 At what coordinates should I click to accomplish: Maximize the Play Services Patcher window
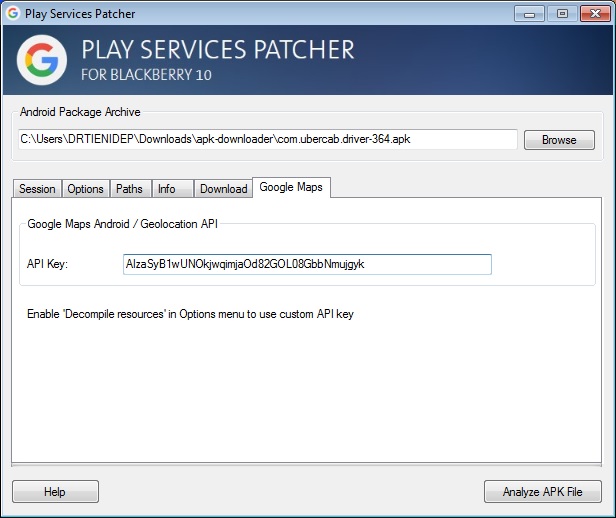tap(562, 14)
